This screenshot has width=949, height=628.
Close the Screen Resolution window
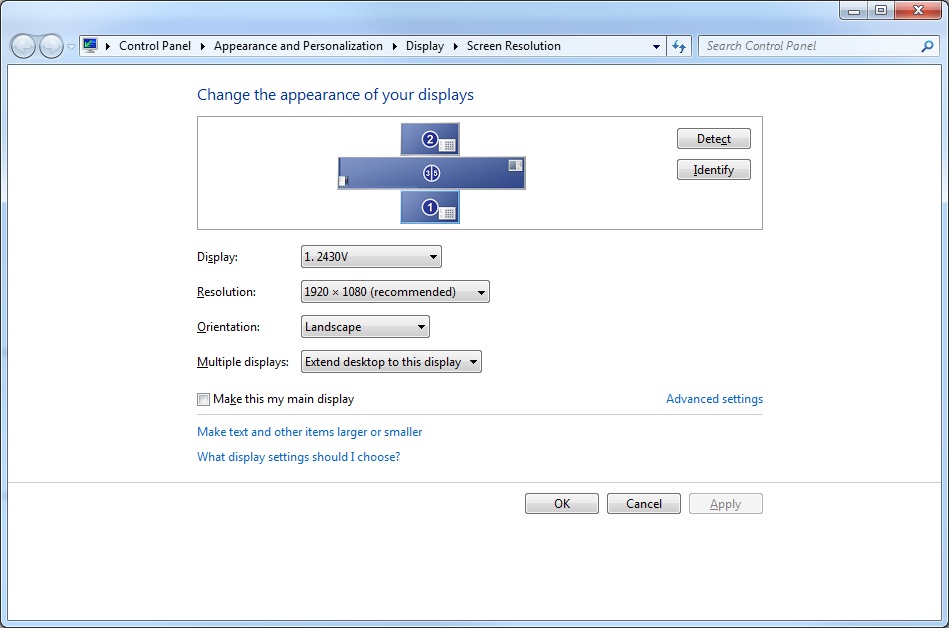click(x=918, y=10)
